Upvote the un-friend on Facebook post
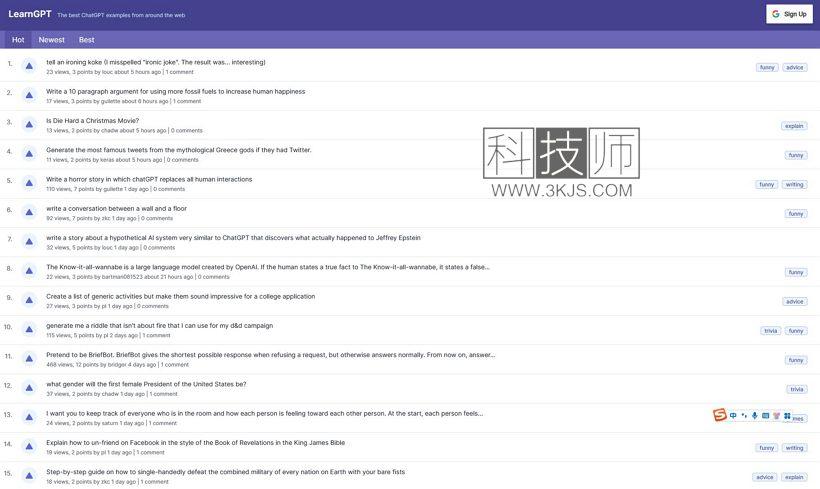This screenshot has width=820, height=489. 29,447
